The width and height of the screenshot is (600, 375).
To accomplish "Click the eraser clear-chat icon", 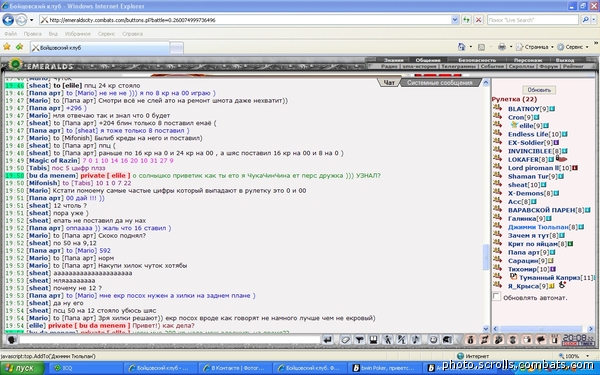I will click(345, 340).
